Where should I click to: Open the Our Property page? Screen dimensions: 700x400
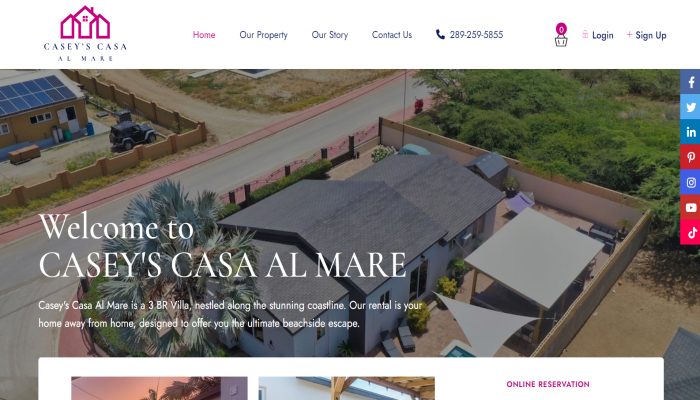(x=263, y=35)
